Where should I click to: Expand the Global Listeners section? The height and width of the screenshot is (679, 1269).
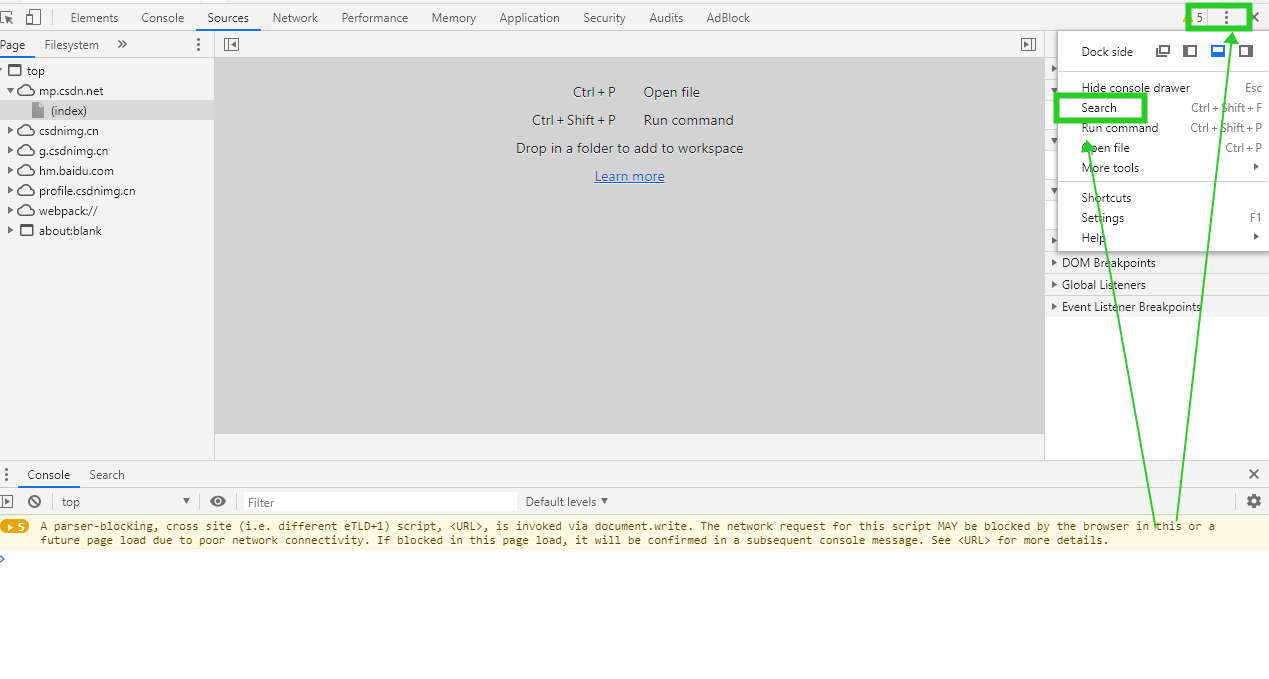(1157, 285)
